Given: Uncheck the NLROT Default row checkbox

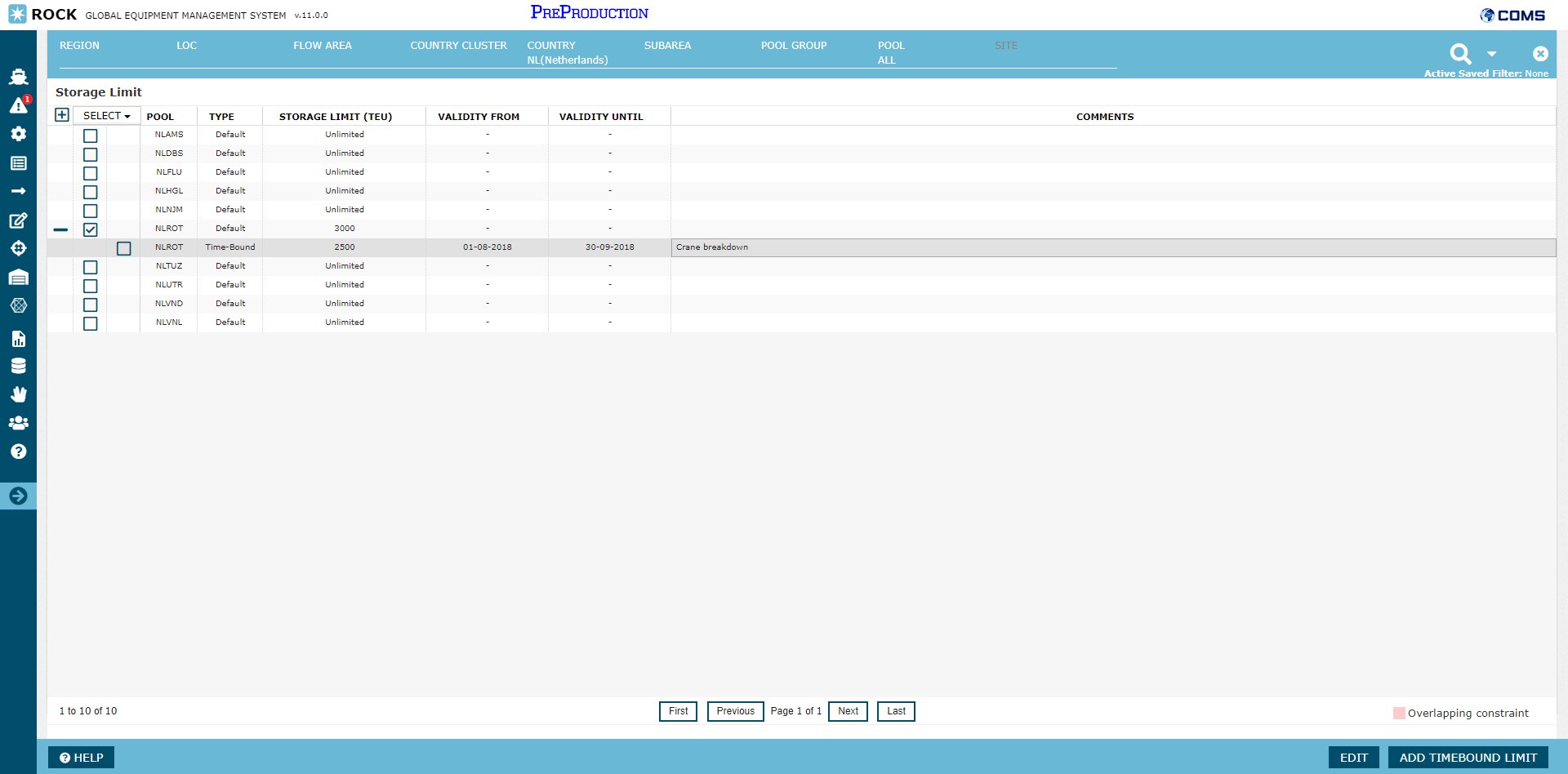Looking at the screenshot, I should 91,229.
